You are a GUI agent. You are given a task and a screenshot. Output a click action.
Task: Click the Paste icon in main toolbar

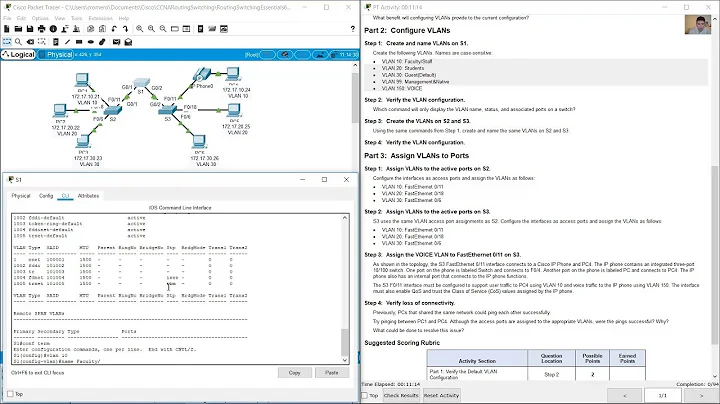click(102, 29)
